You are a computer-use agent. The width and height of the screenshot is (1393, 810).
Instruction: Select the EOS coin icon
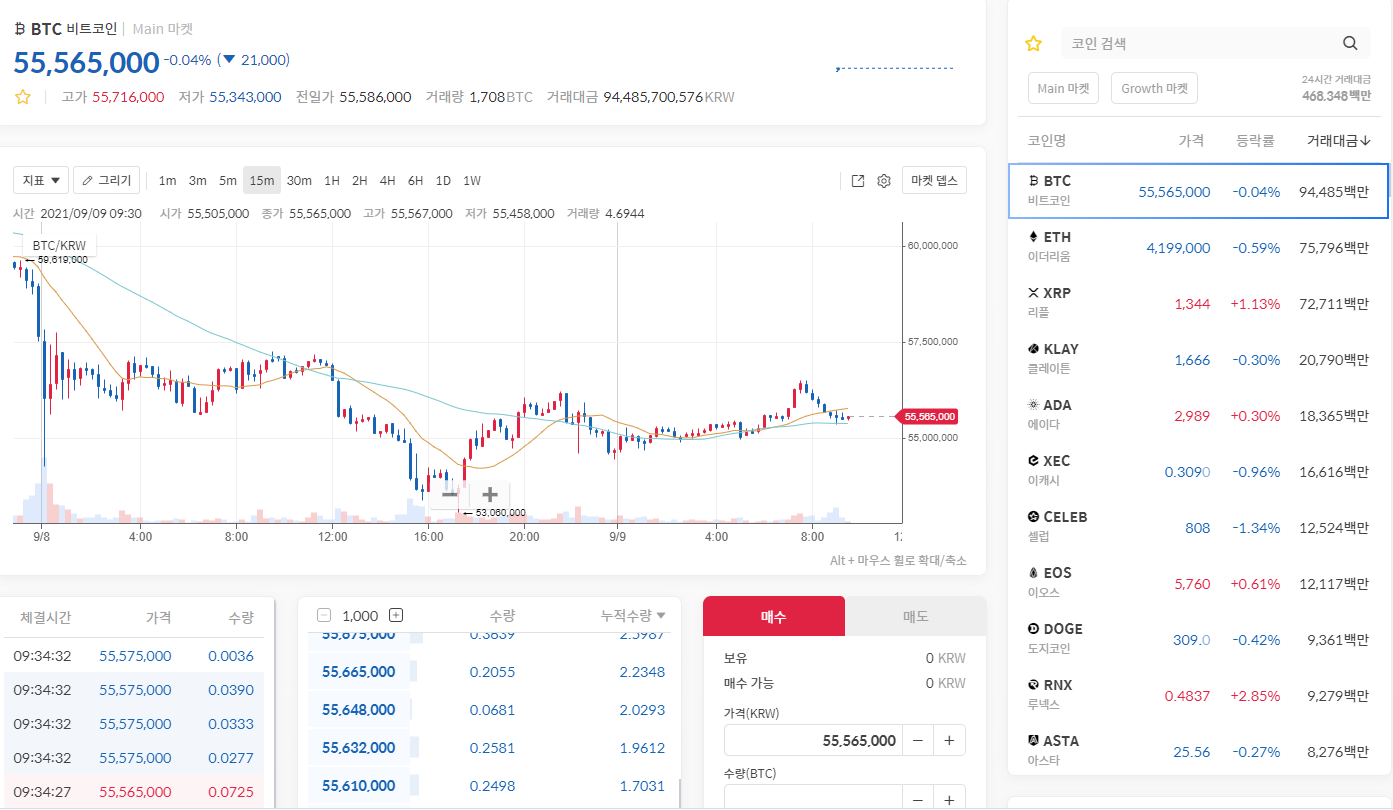tap(1034, 573)
